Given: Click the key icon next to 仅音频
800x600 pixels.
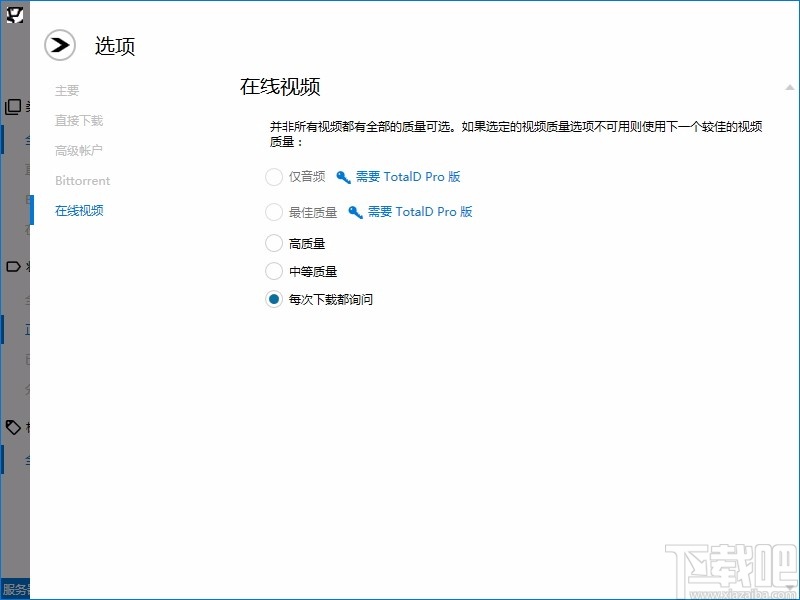Looking at the screenshot, I should pyautogui.click(x=344, y=178).
